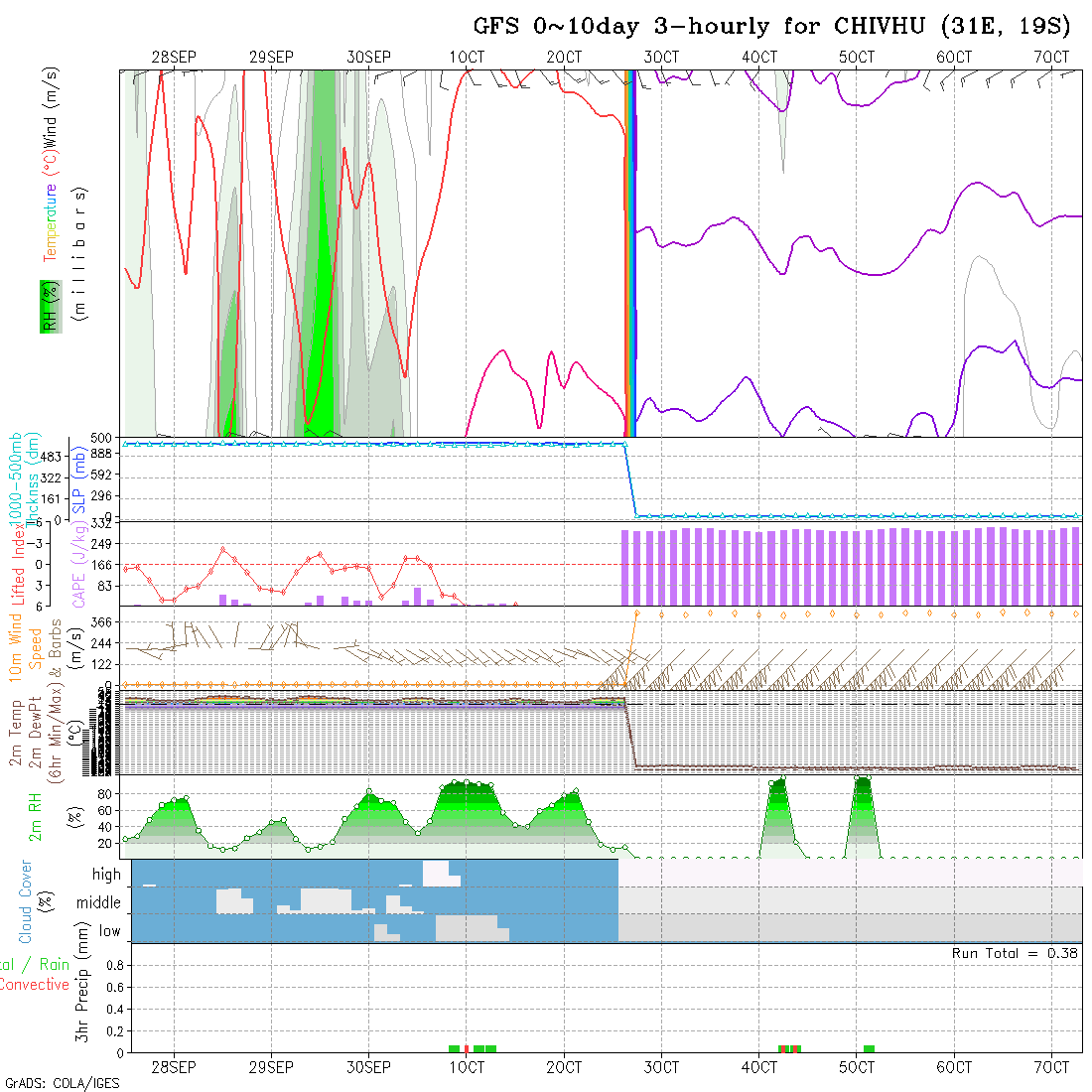1092x1092 pixels.
Task: Select the 28SEP date label on top axis
Action: click(x=174, y=58)
